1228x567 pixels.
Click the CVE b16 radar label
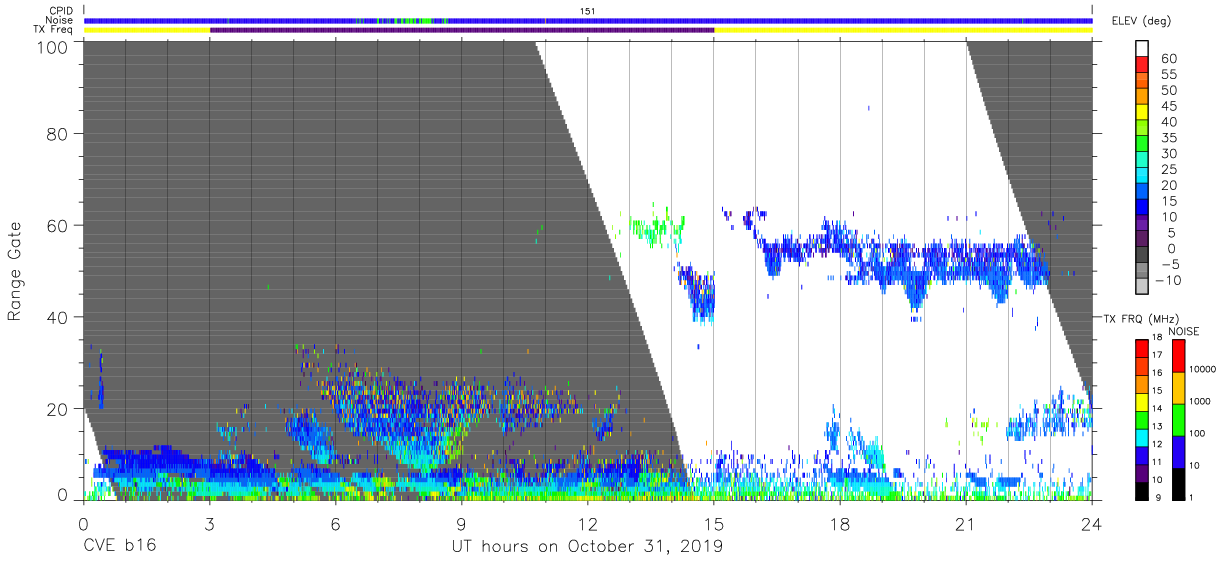pyautogui.click(x=119, y=546)
